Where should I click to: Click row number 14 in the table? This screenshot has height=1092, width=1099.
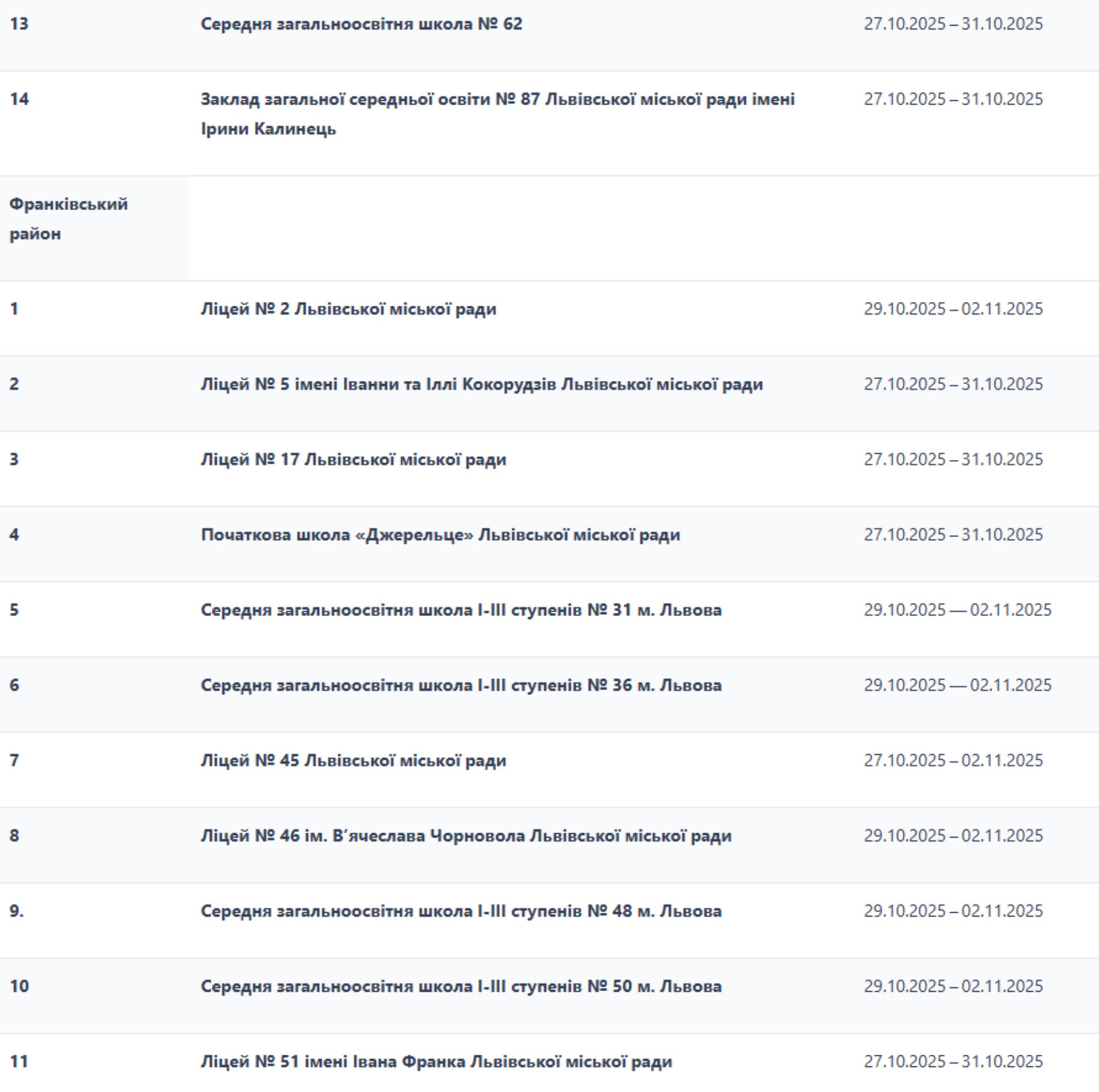point(19,99)
